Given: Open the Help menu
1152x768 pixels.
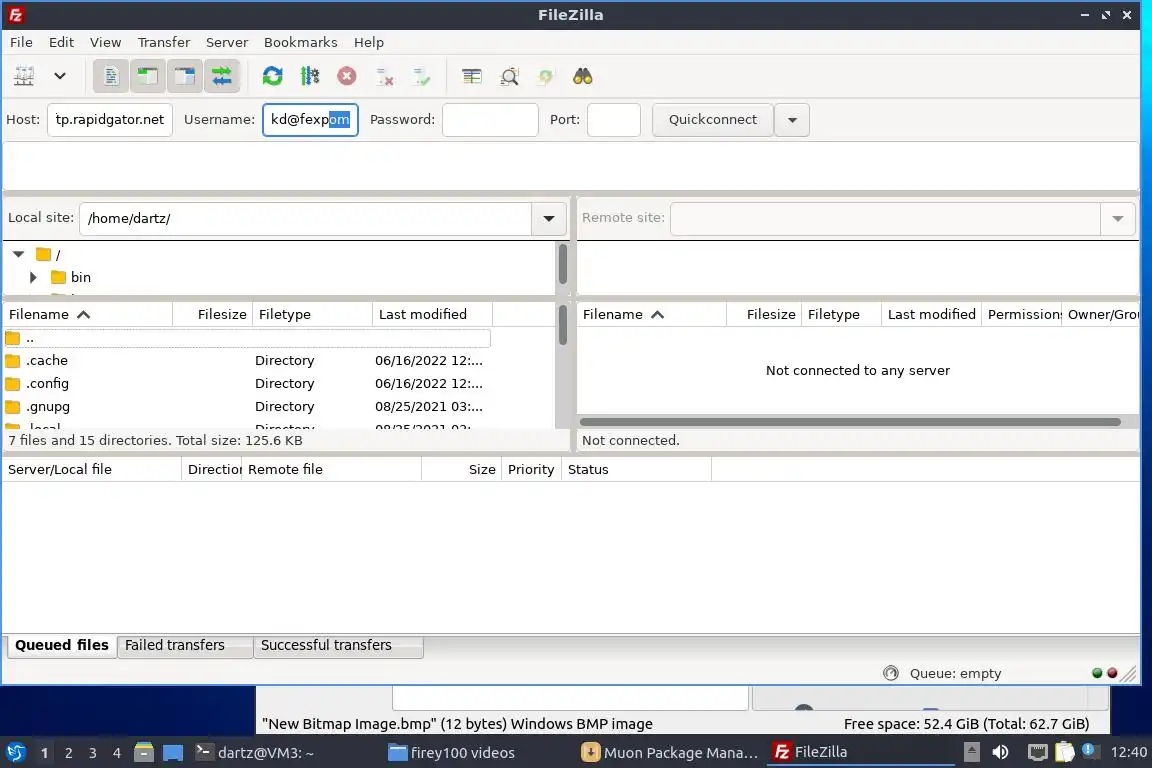Looking at the screenshot, I should pos(369,42).
